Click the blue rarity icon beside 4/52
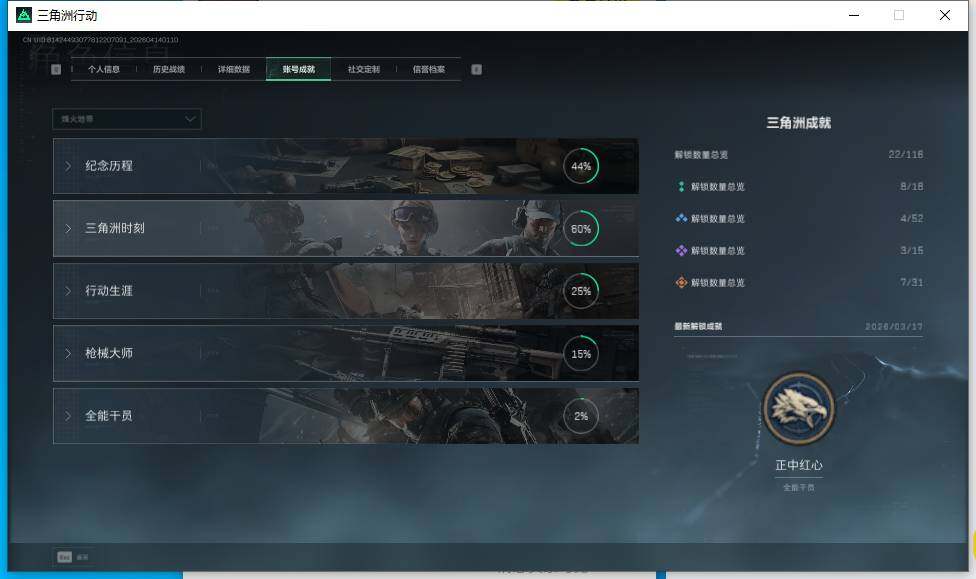 click(x=681, y=219)
